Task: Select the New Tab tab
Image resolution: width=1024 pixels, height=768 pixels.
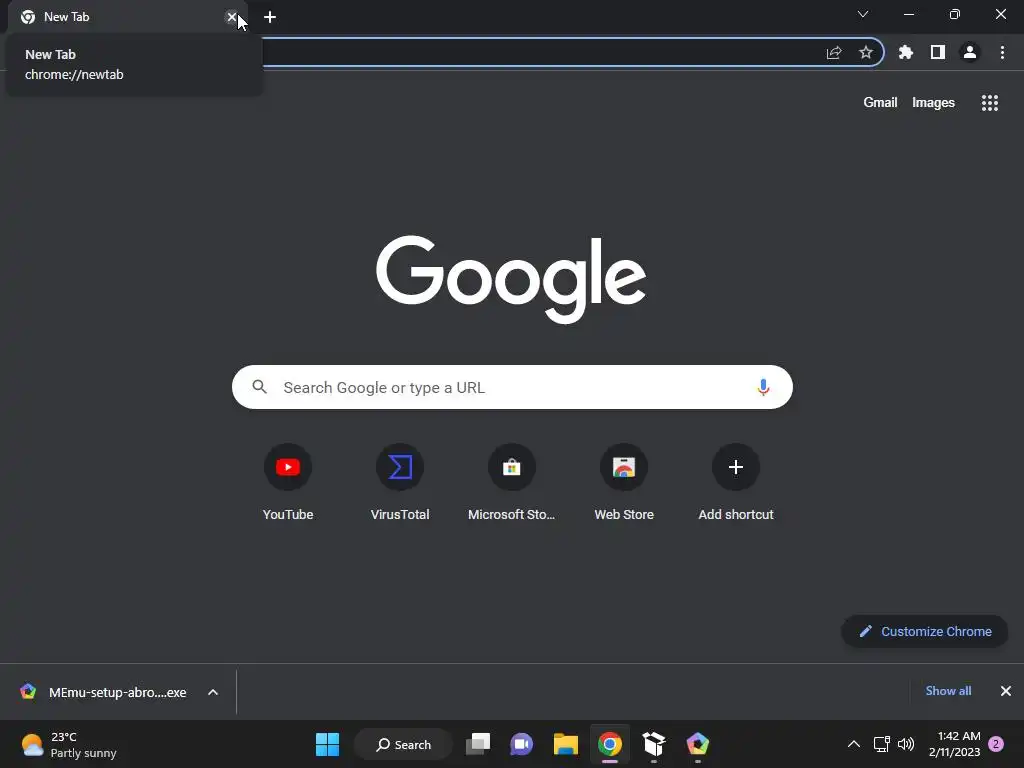Action: click(x=124, y=17)
